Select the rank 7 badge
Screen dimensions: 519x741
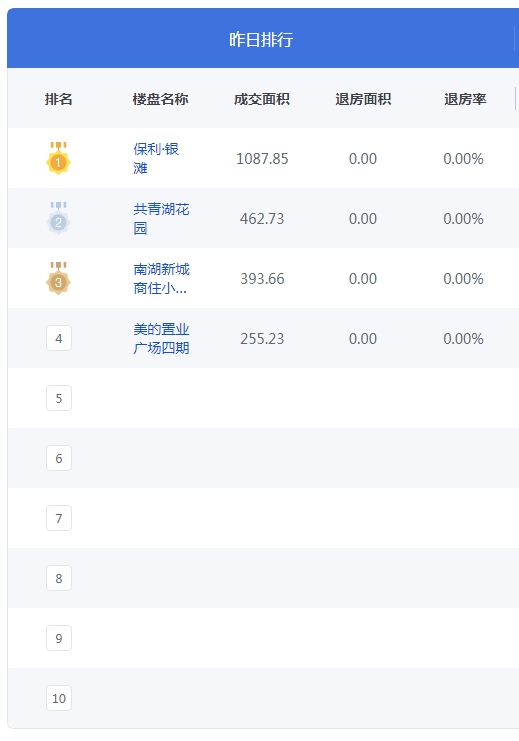tap(59, 518)
